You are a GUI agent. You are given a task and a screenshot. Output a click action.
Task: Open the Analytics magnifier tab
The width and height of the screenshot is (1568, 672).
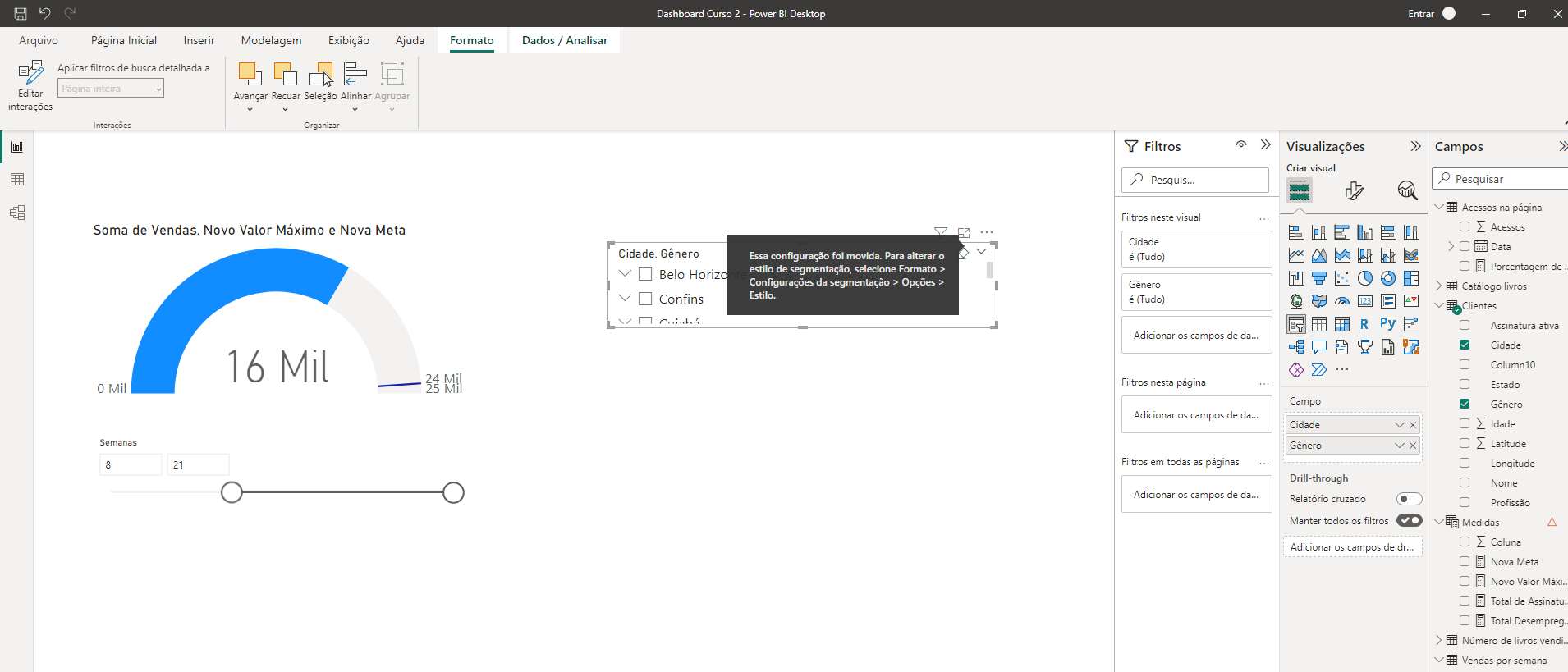[1407, 190]
